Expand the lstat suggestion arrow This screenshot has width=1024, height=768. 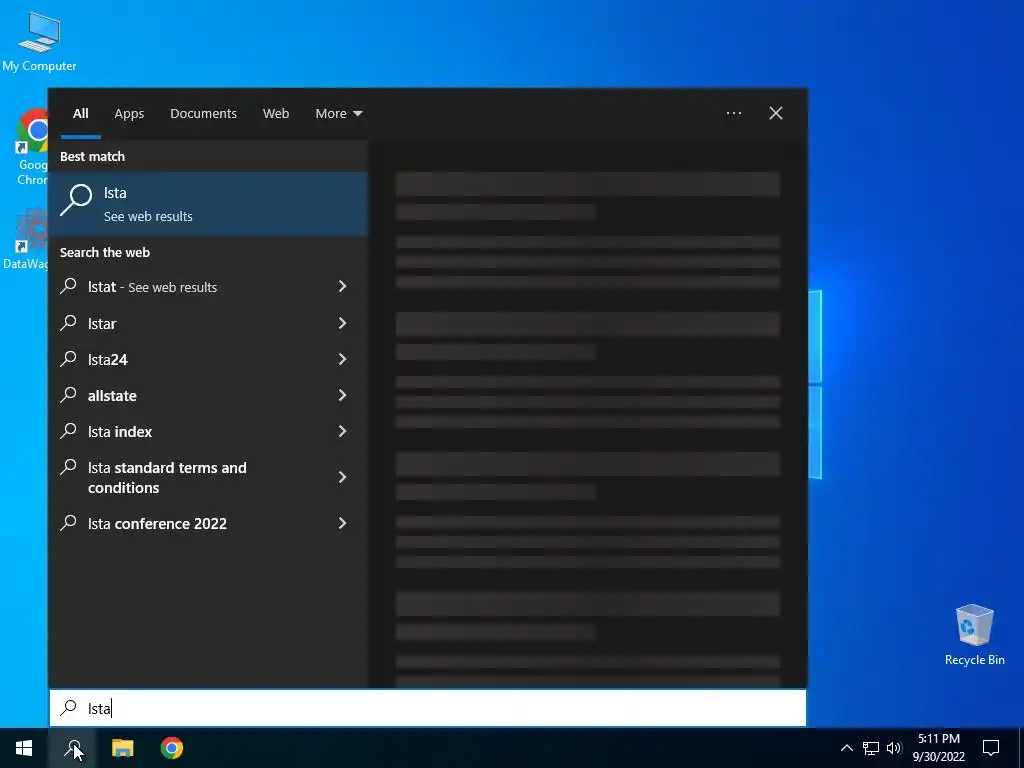[x=342, y=286]
